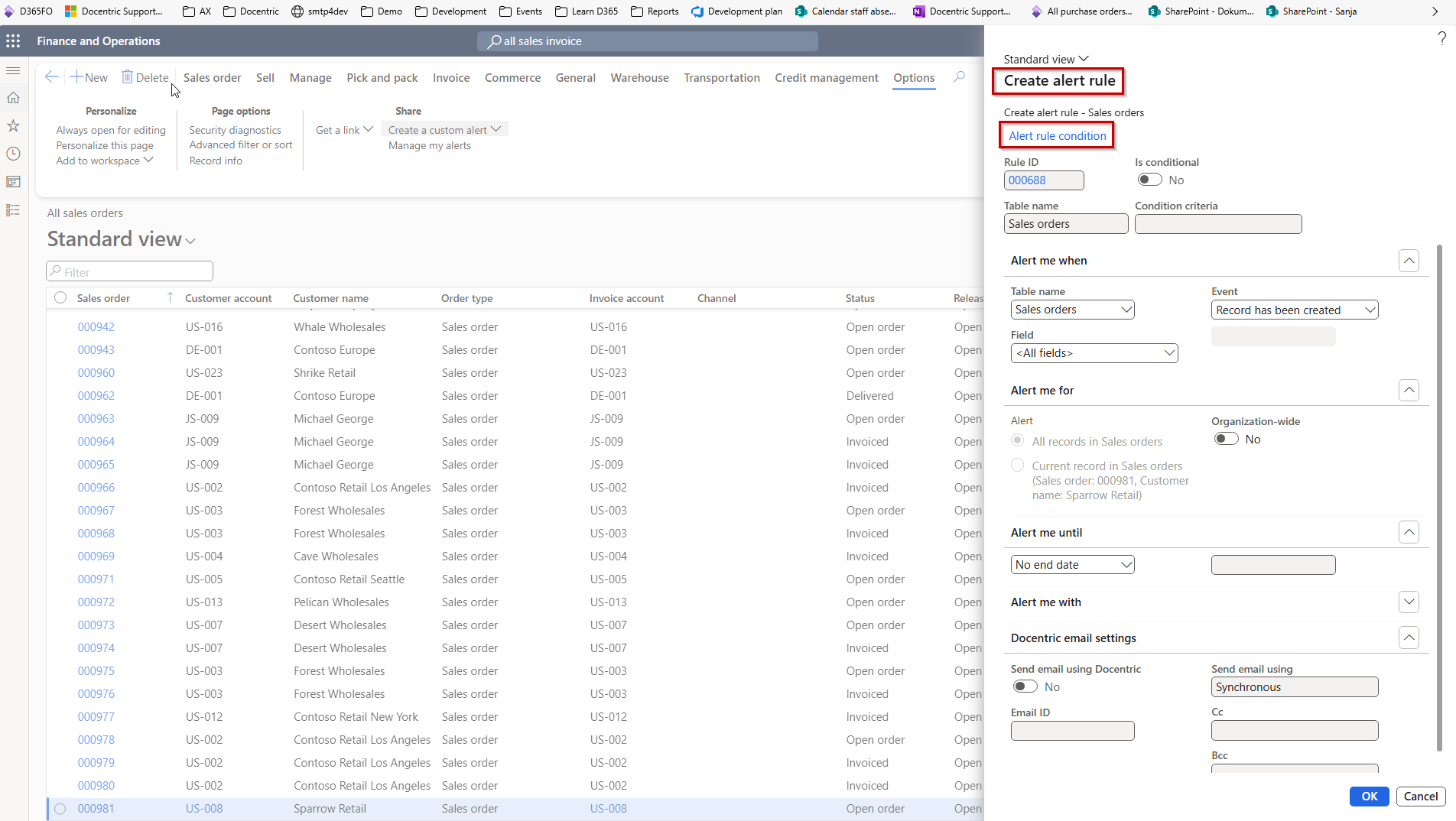This screenshot has height=821, width=1456.
Task: Open Recent clock icon in sidebar
Action: [x=13, y=154]
